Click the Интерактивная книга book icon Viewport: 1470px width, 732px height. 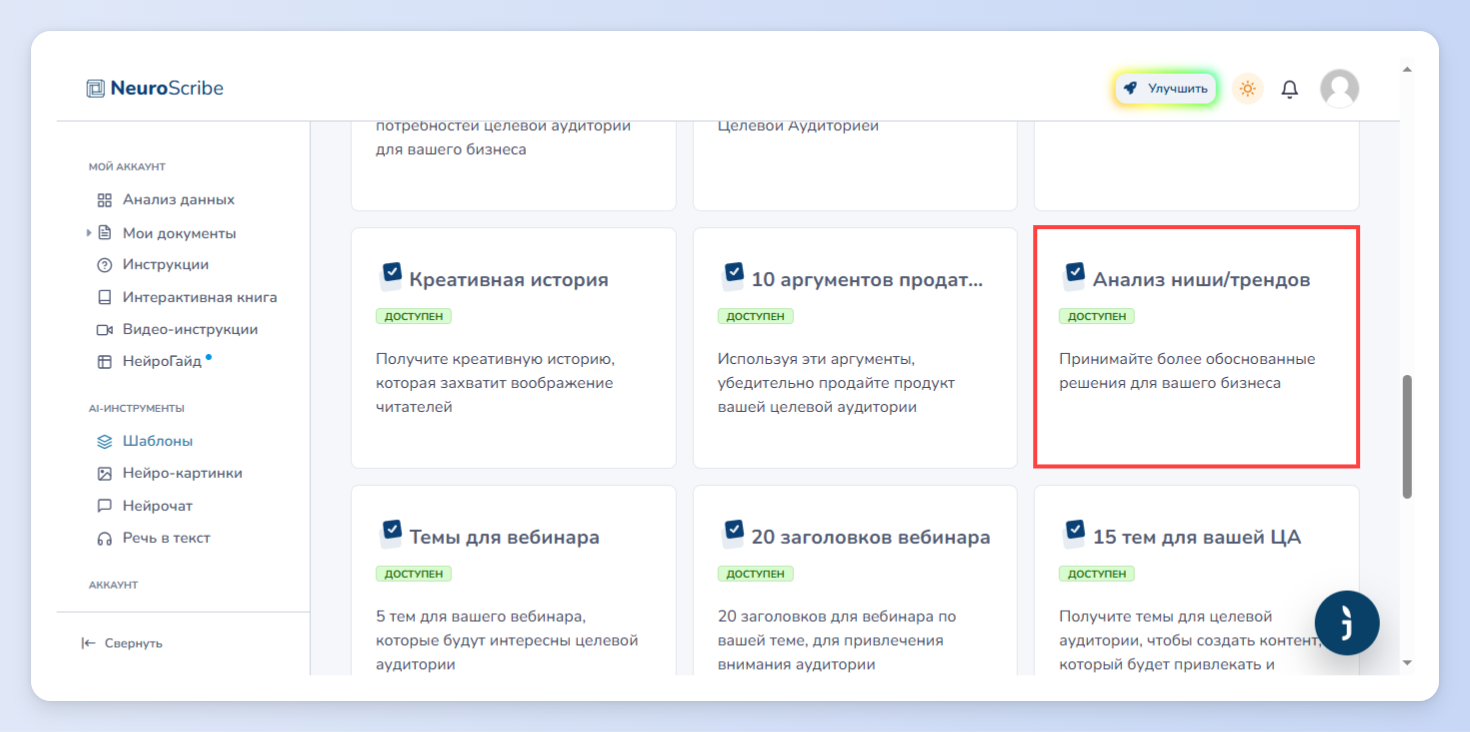[104, 297]
